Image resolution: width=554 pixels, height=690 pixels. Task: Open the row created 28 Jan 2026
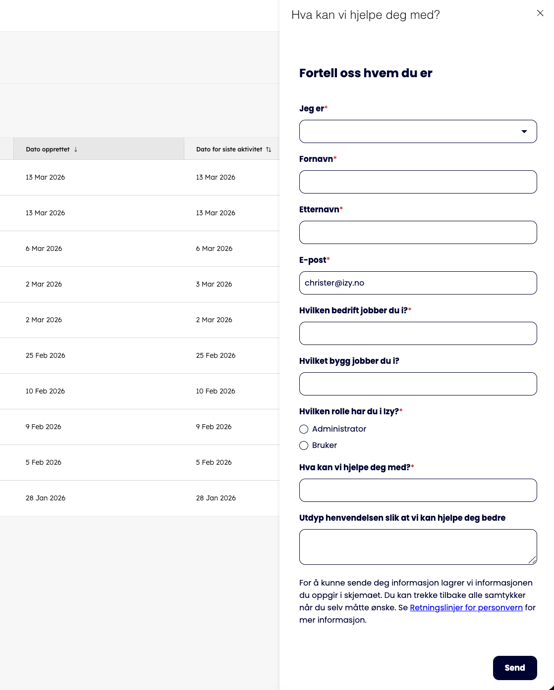[139, 498]
